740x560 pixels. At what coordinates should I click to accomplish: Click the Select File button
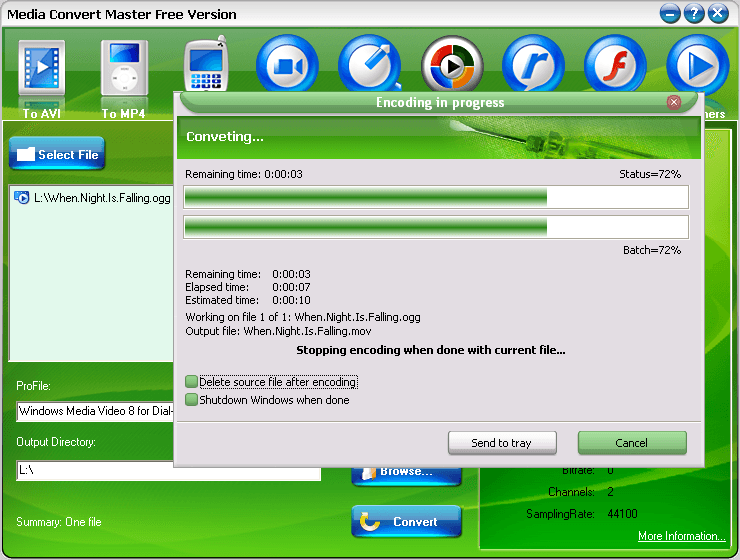tap(57, 153)
